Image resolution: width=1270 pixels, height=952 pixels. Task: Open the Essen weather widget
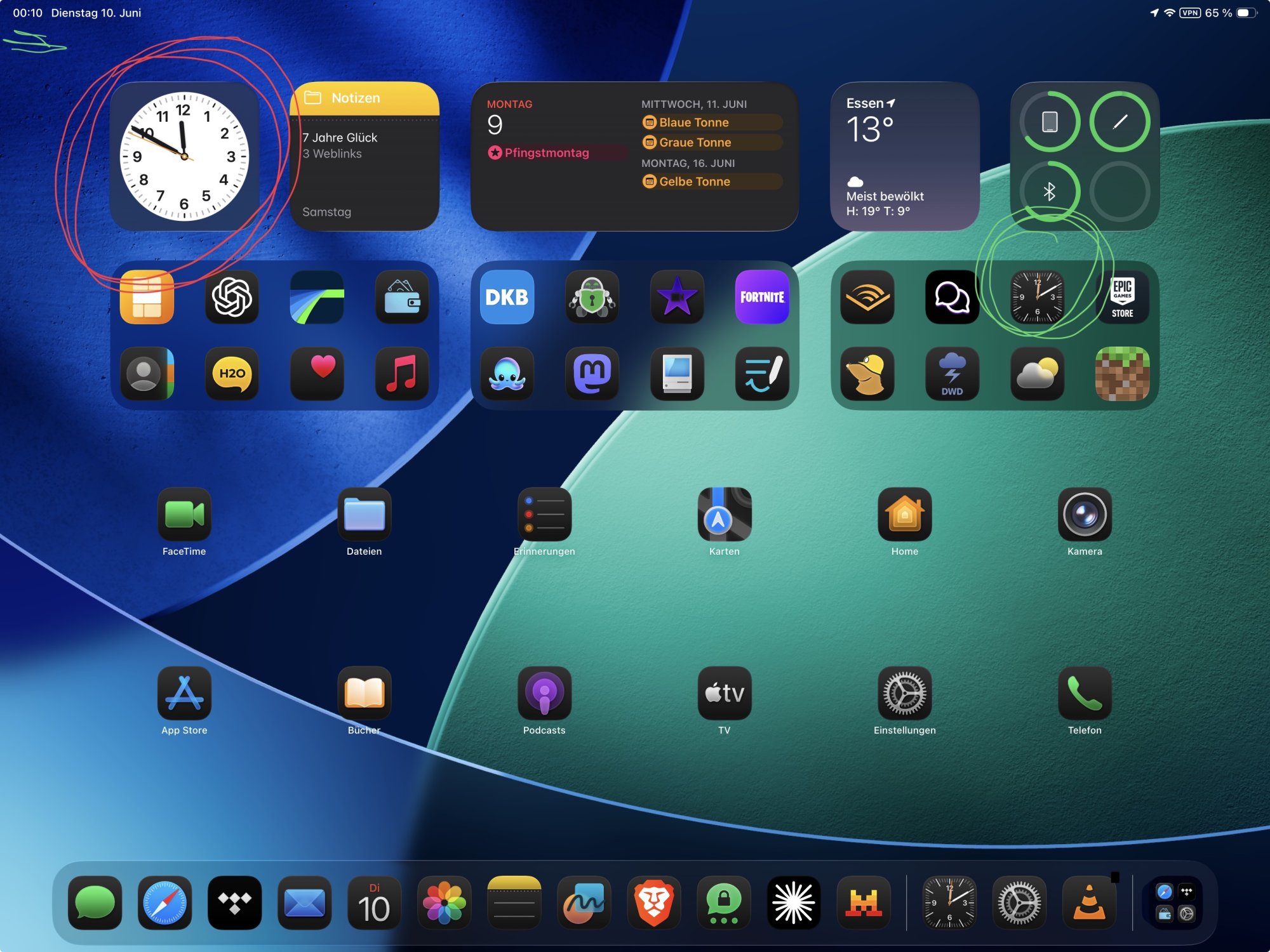904,156
